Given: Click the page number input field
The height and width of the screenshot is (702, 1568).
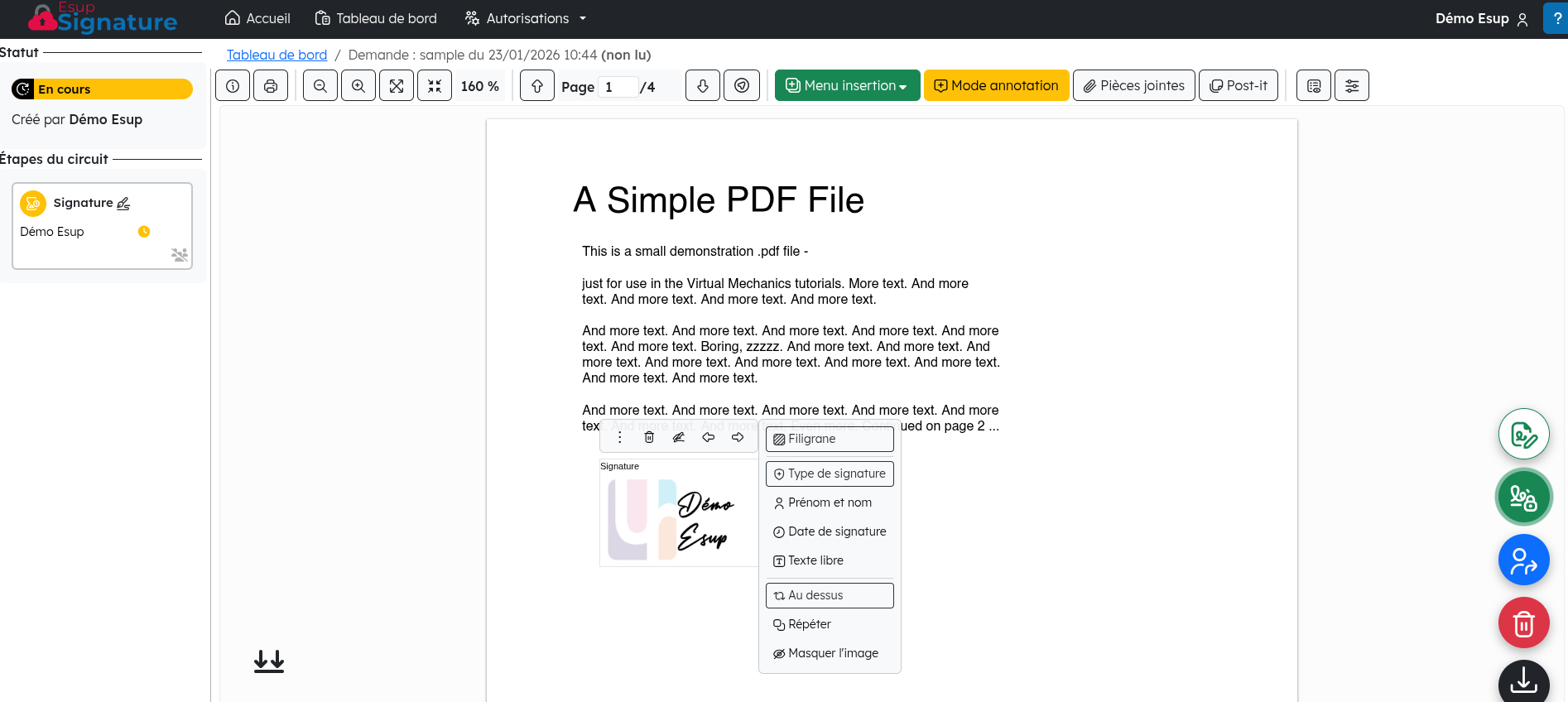Looking at the screenshot, I should (618, 87).
